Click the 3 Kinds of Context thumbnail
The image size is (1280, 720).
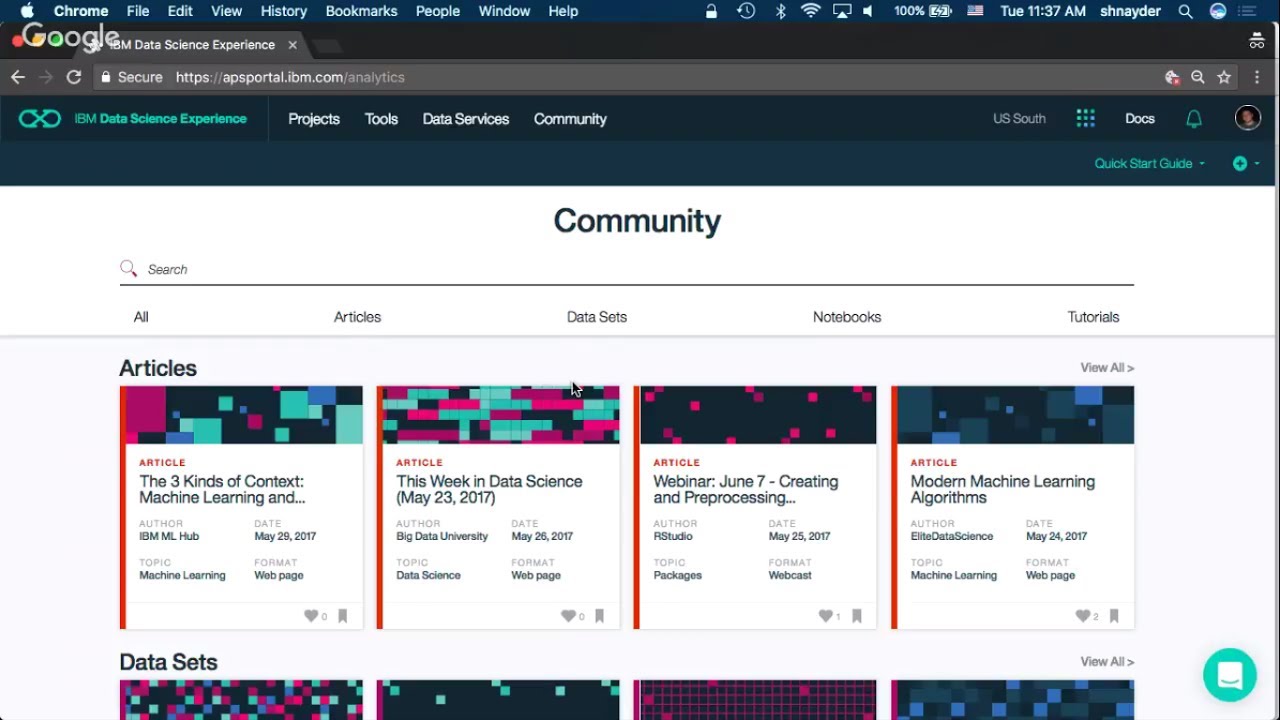pos(244,415)
